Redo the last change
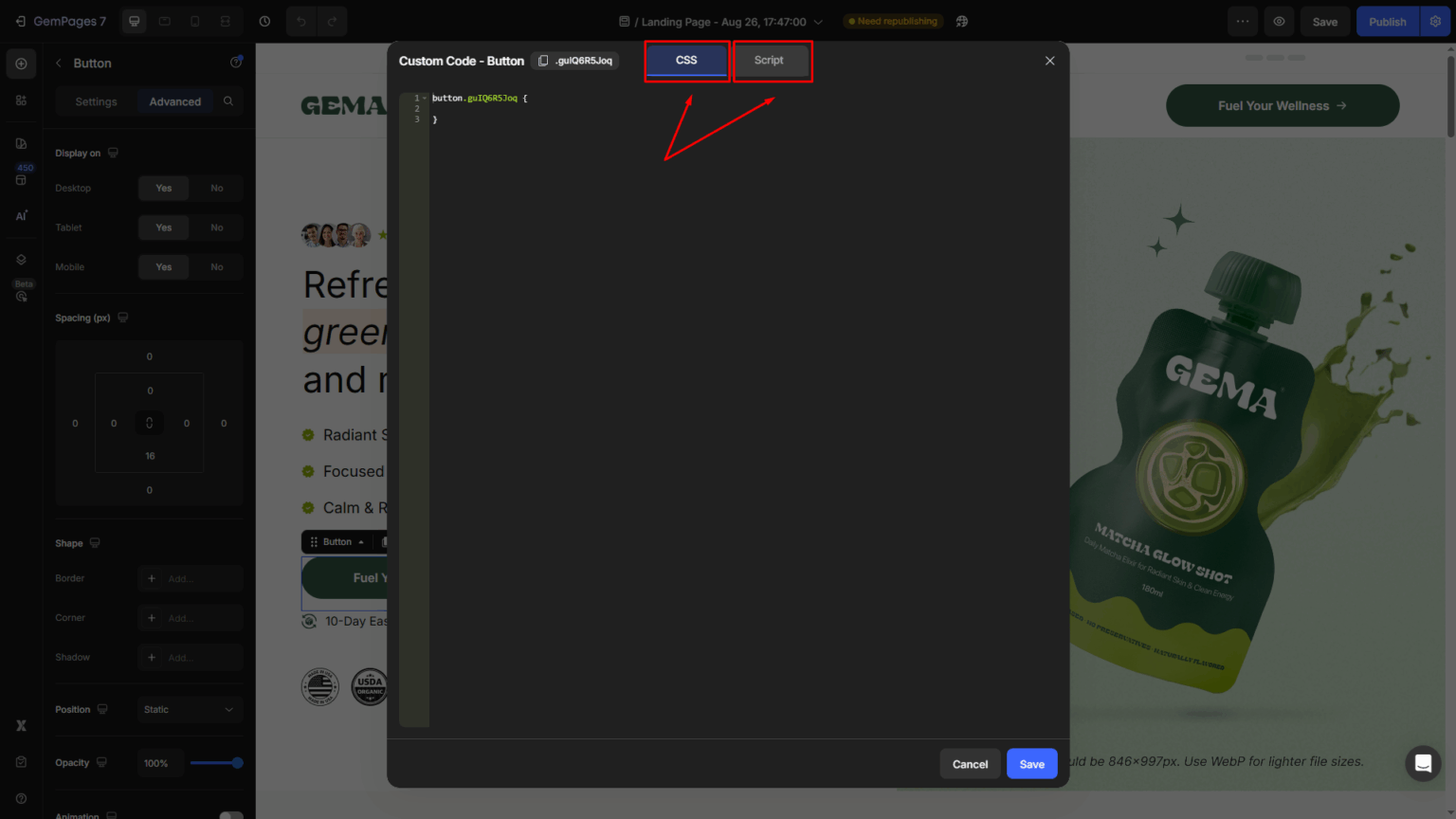This screenshot has height=819, width=1456. [332, 21]
